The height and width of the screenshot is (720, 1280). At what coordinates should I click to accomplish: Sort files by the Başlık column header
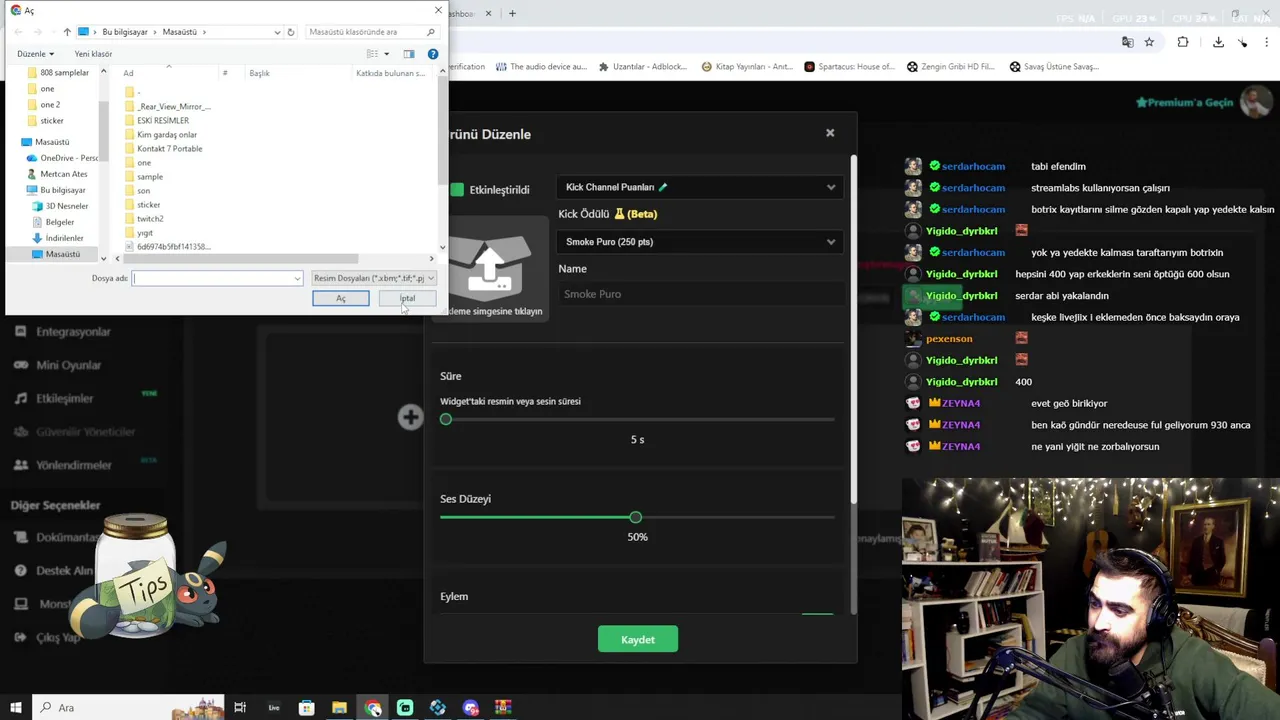(297, 73)
